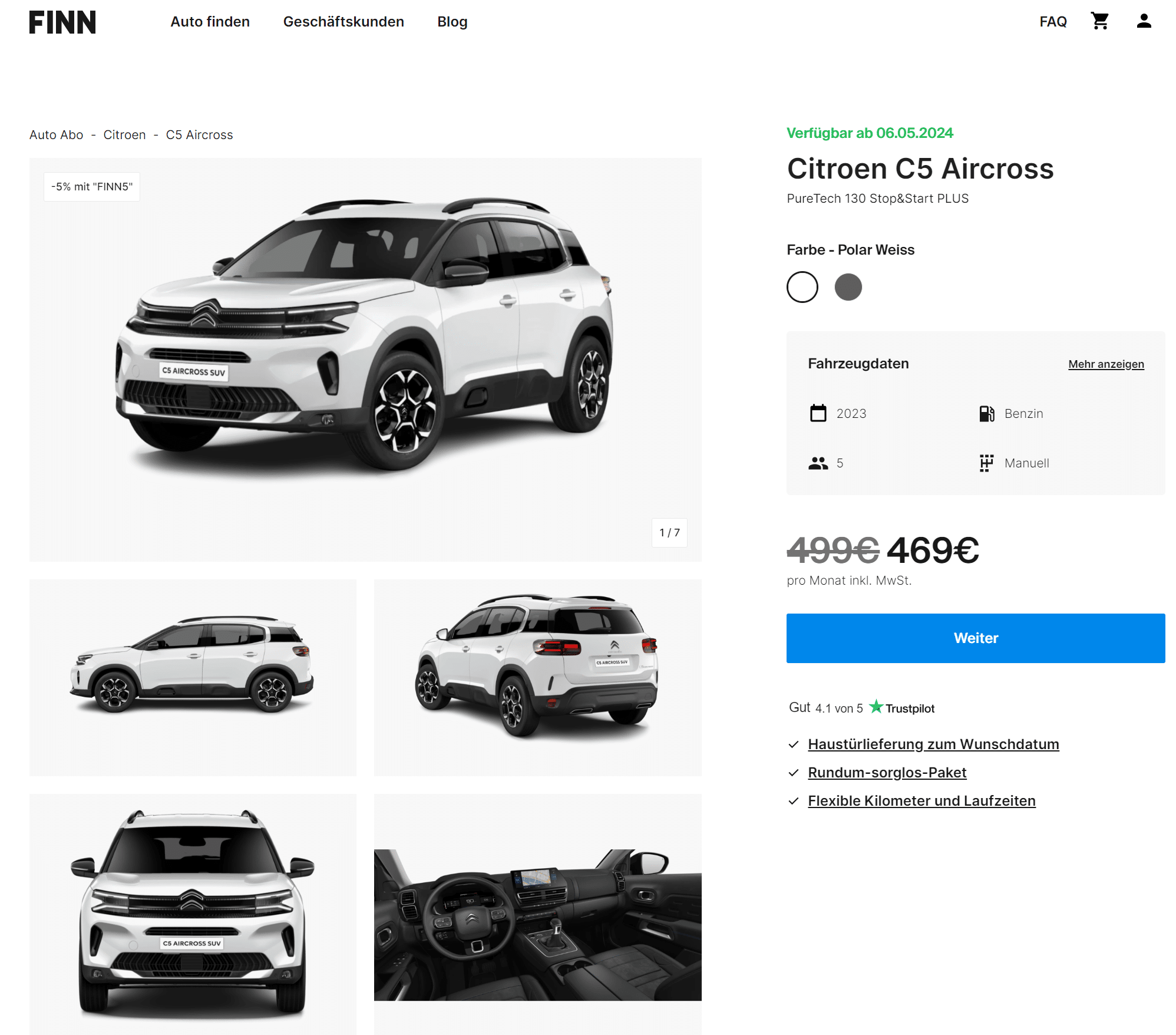This screenshot has width=1176, height=1035.
Task: Click the FINN logo
Action: (x=62, y=22)
